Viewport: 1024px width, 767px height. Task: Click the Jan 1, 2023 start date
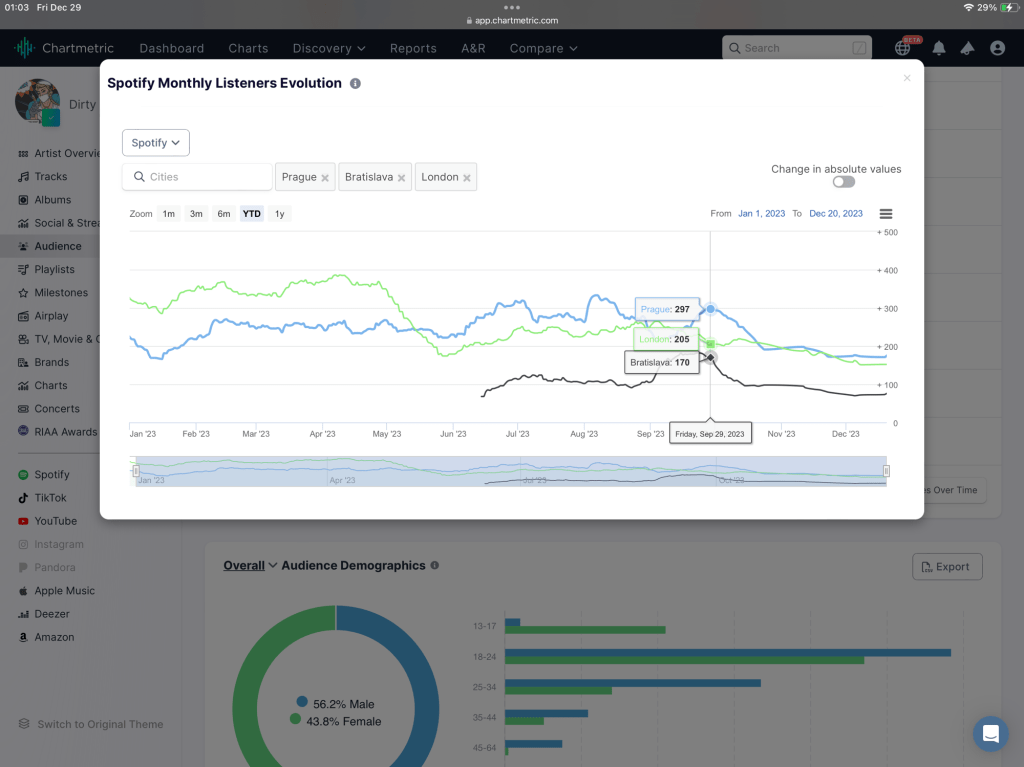(761, 214)
